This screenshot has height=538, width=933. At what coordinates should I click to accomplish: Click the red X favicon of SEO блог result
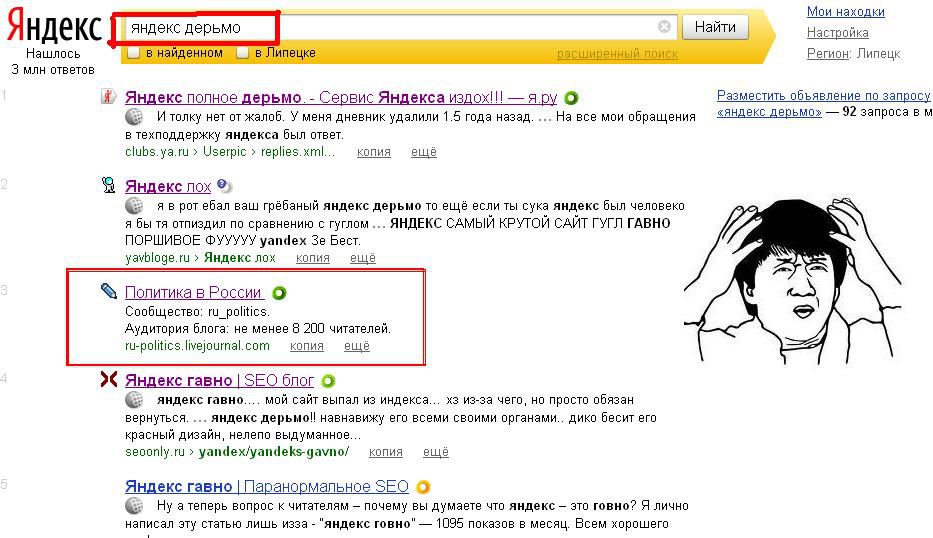point(108,379)
